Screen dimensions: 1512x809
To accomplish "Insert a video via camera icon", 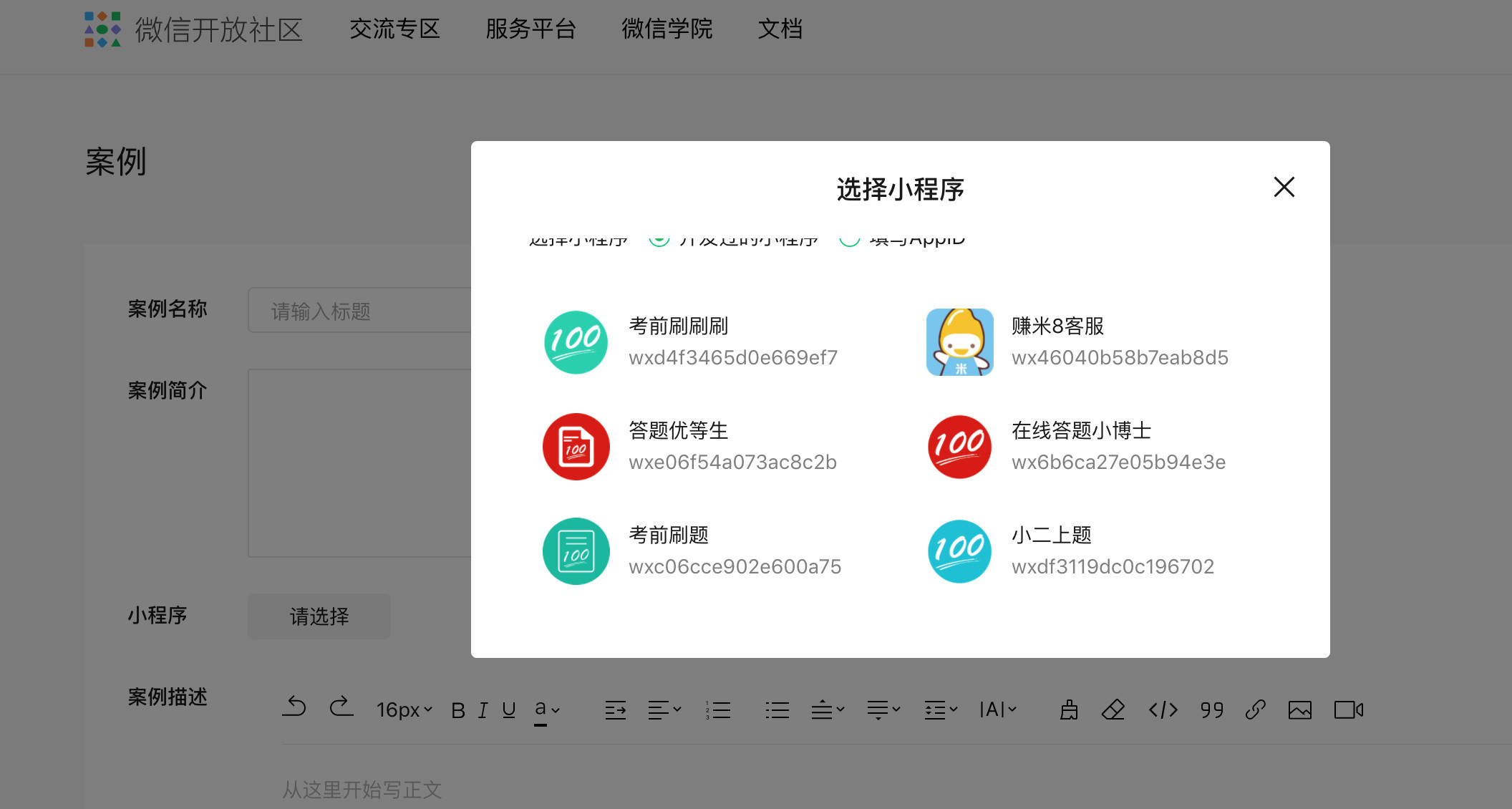I will 1348,709.
